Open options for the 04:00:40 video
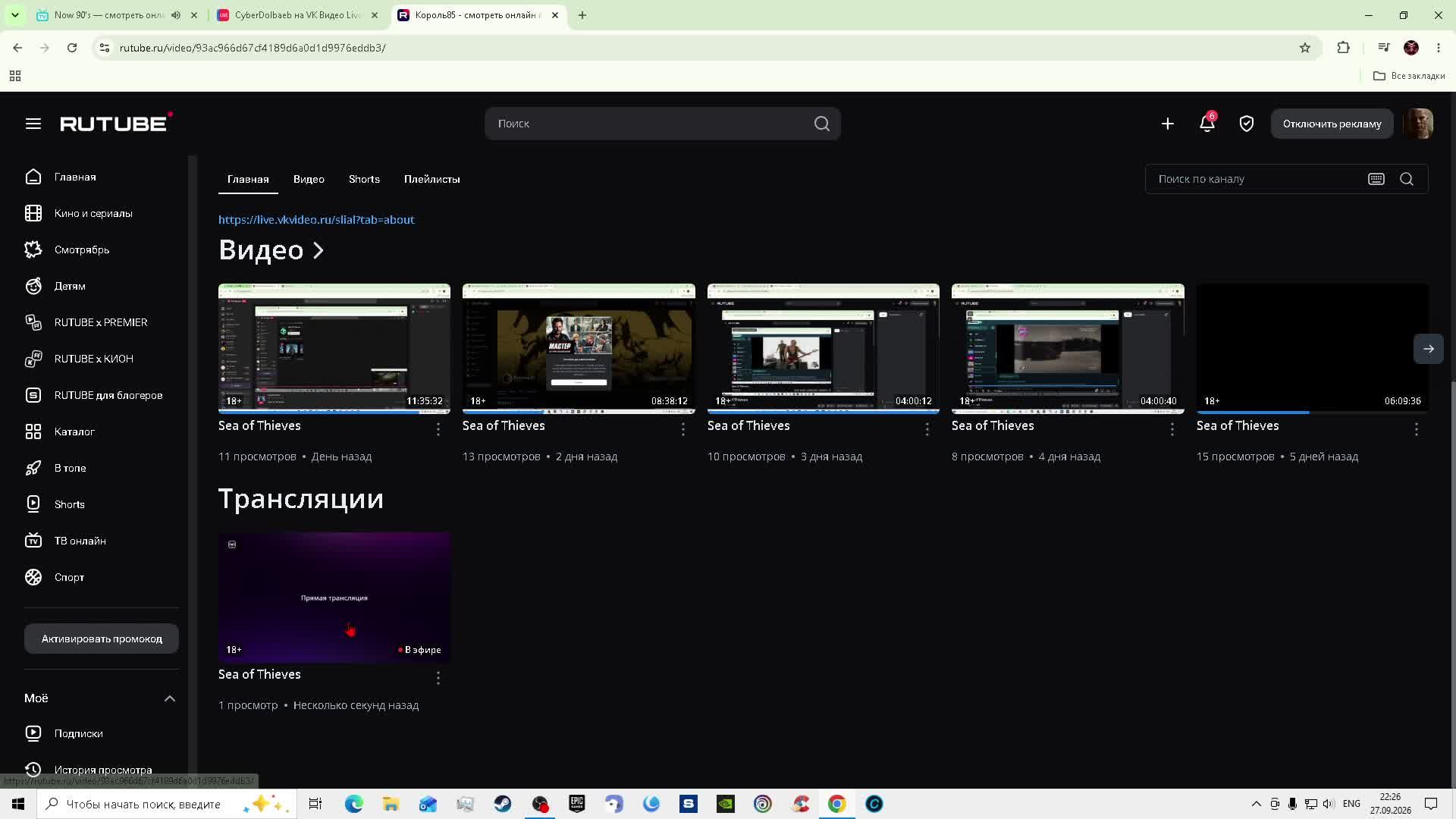Viewport: 1456px width, 819px height. click(1172, 429)
